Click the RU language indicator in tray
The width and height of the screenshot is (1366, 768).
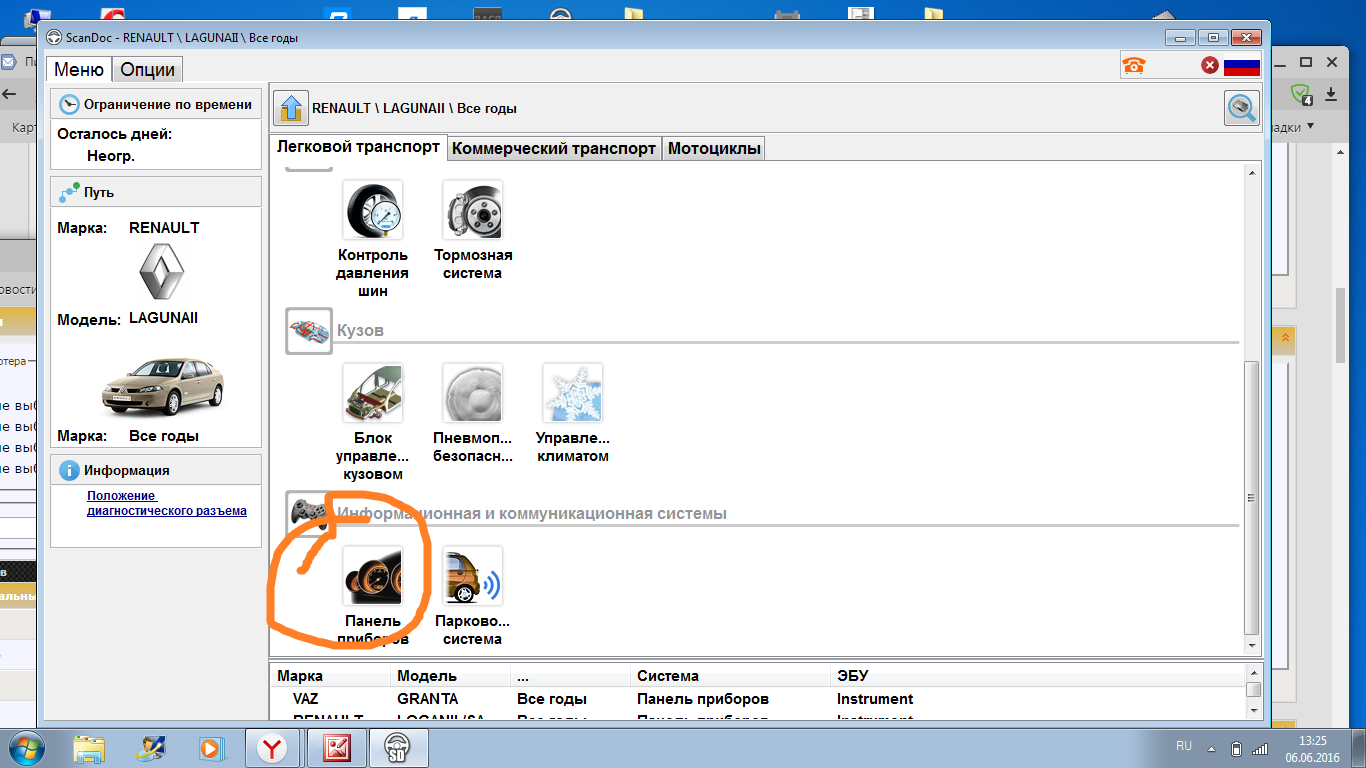[x=1183, y=746]
